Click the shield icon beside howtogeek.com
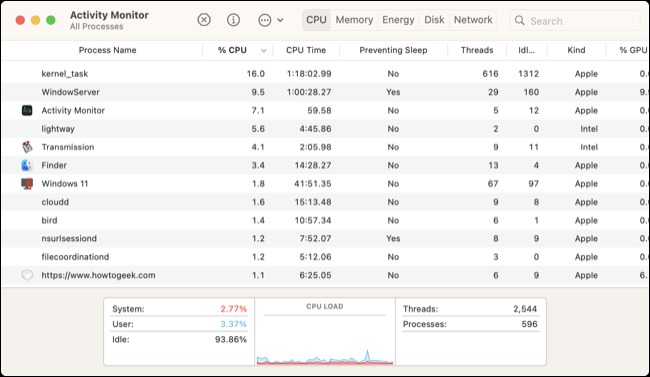The height and width of the screenshot is (377, 650). [27, 275]
